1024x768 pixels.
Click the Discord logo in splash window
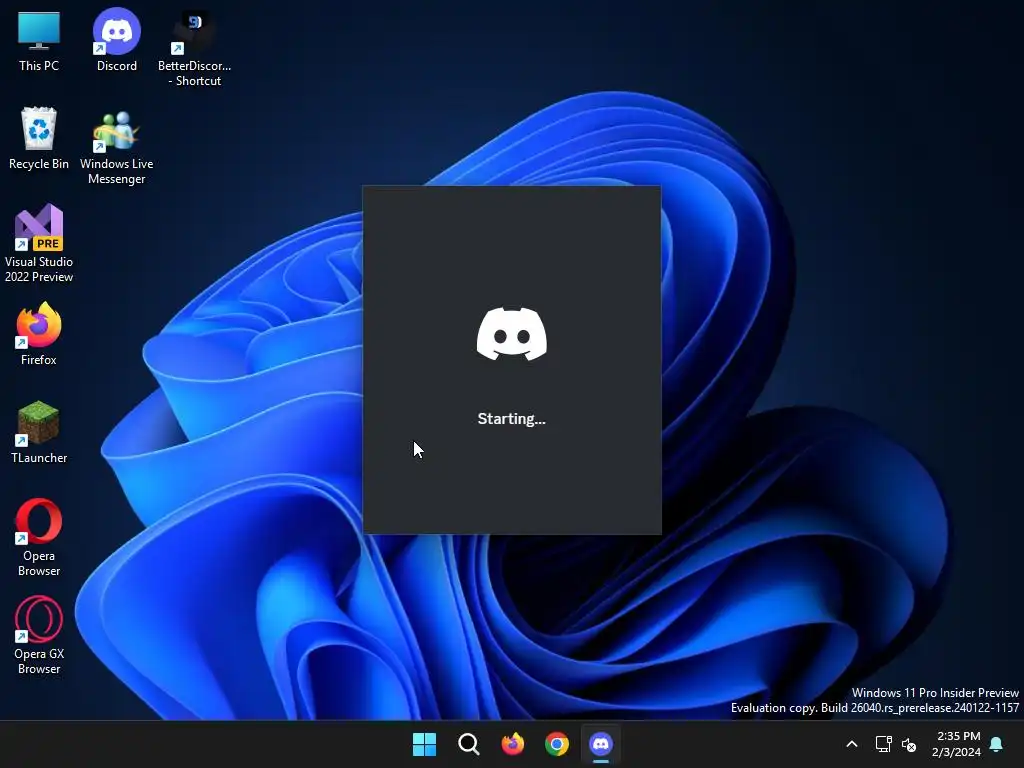click(x=511, y=334)
